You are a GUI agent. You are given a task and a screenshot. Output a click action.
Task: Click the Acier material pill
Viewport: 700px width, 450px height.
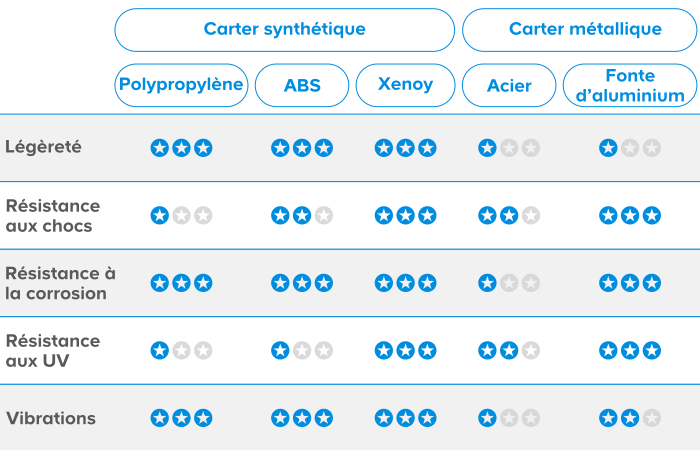point(509,85)
